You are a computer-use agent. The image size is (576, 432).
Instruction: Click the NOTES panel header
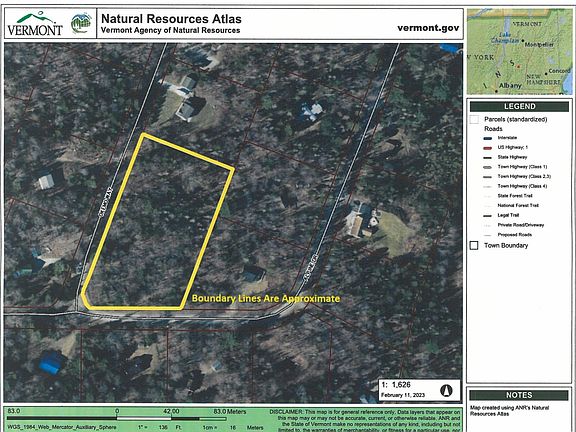coord(519,395)
